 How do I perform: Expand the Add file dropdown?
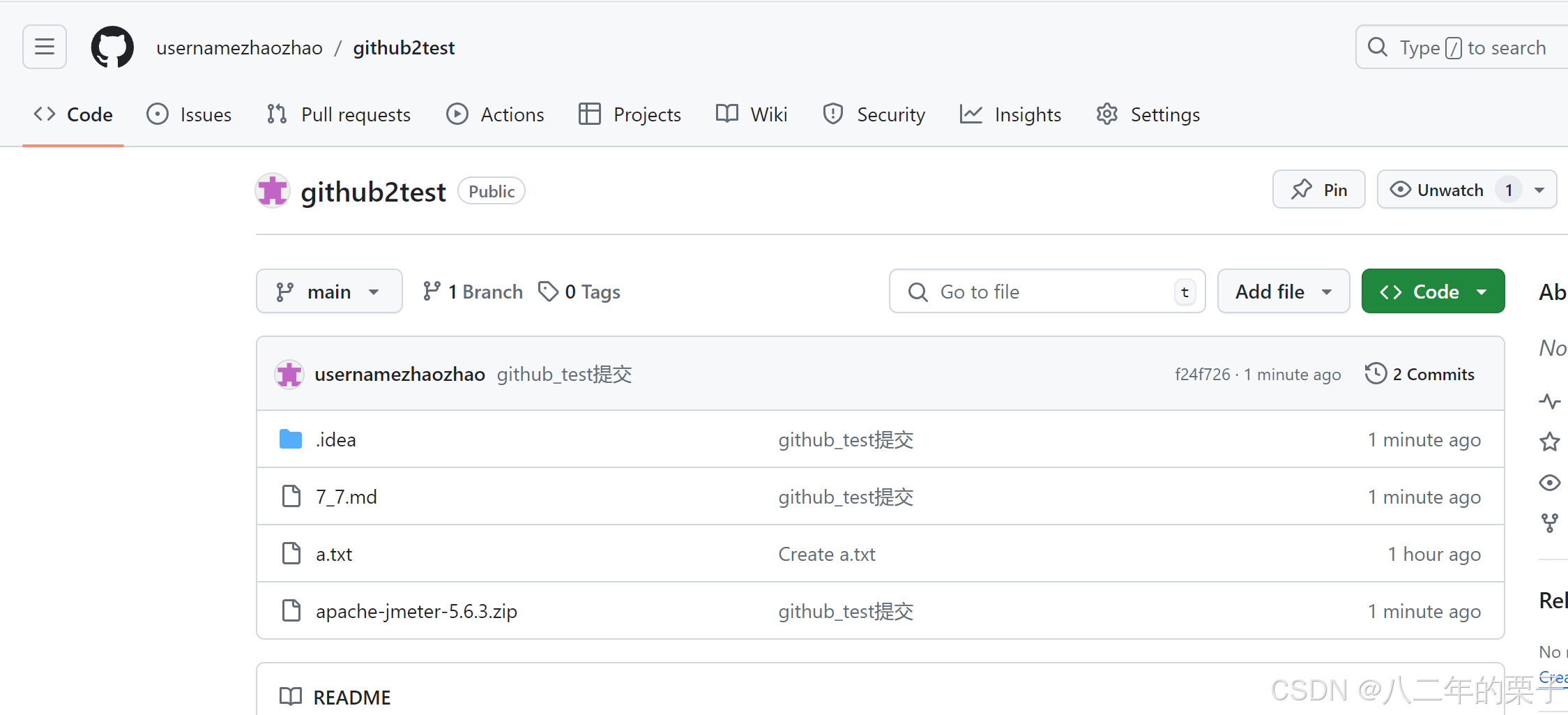1284,292
